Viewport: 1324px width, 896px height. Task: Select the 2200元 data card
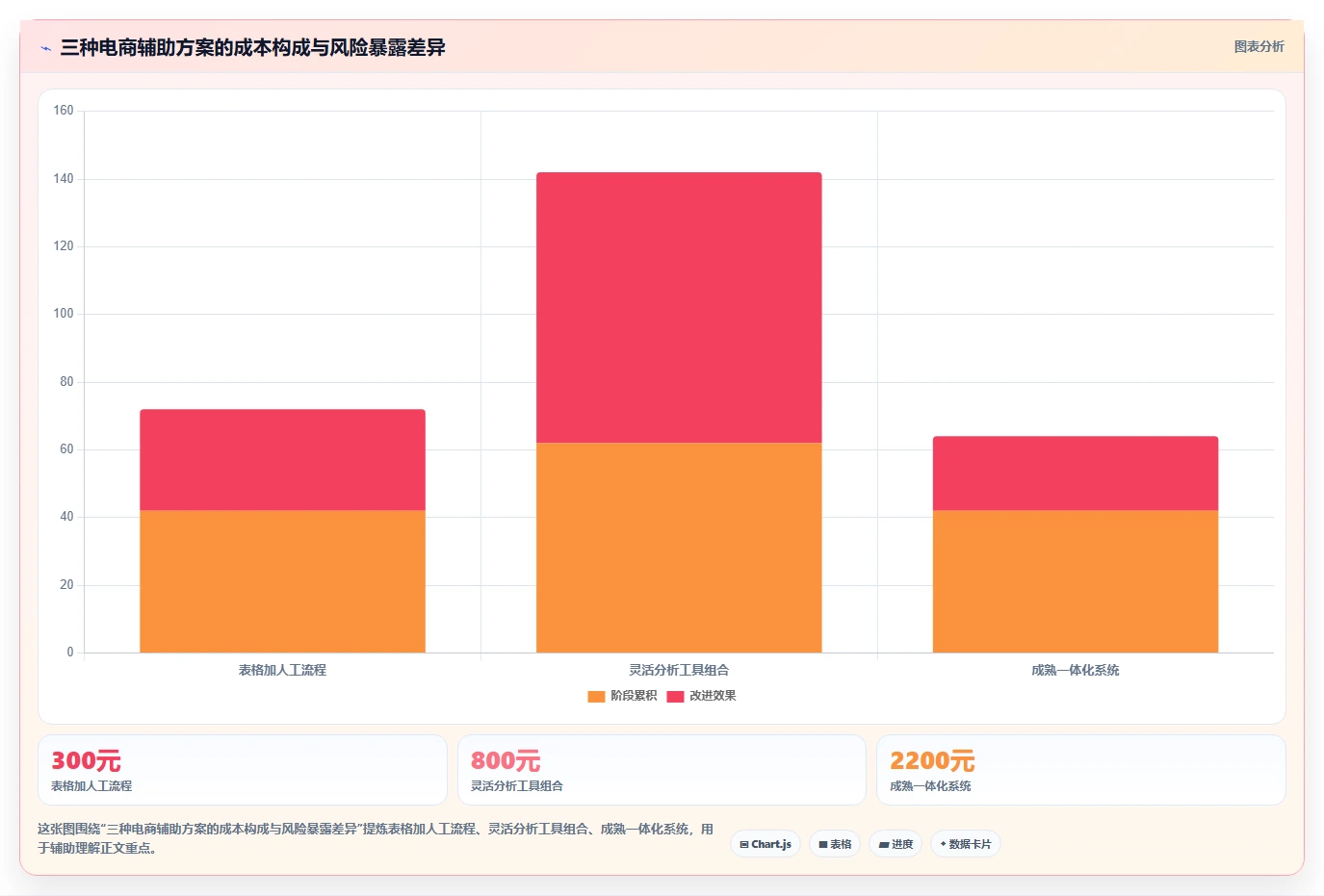pyautogui.click(x=1081, y=770)
